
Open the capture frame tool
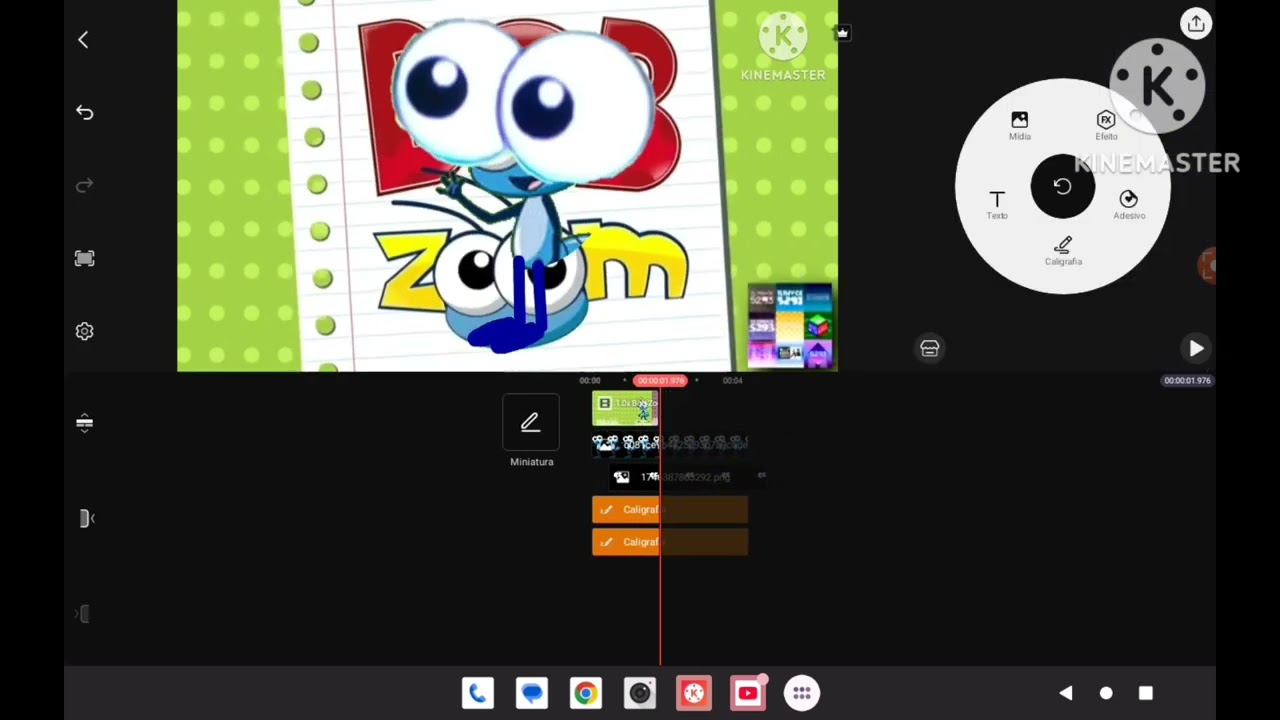pyautogui.click(x=84, y=259)
